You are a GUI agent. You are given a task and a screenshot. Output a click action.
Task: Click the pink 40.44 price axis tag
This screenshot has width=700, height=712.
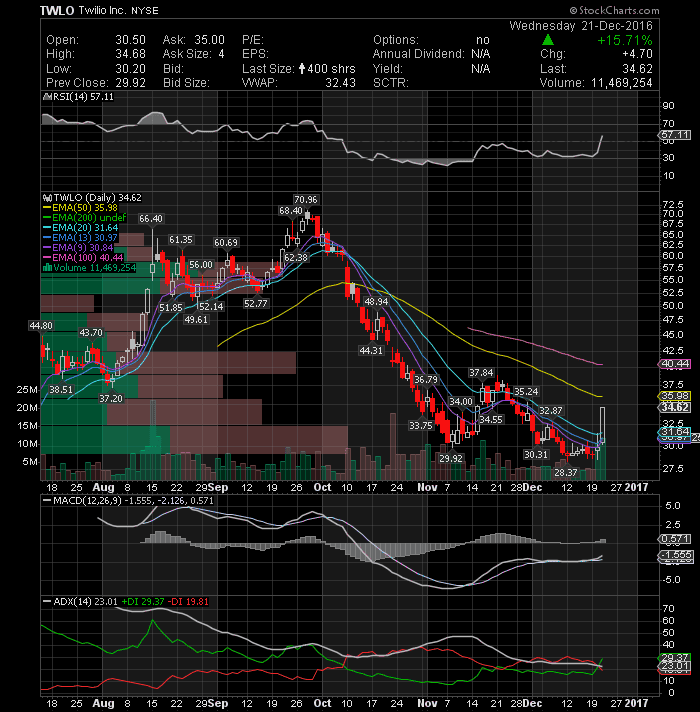(675, 364)
